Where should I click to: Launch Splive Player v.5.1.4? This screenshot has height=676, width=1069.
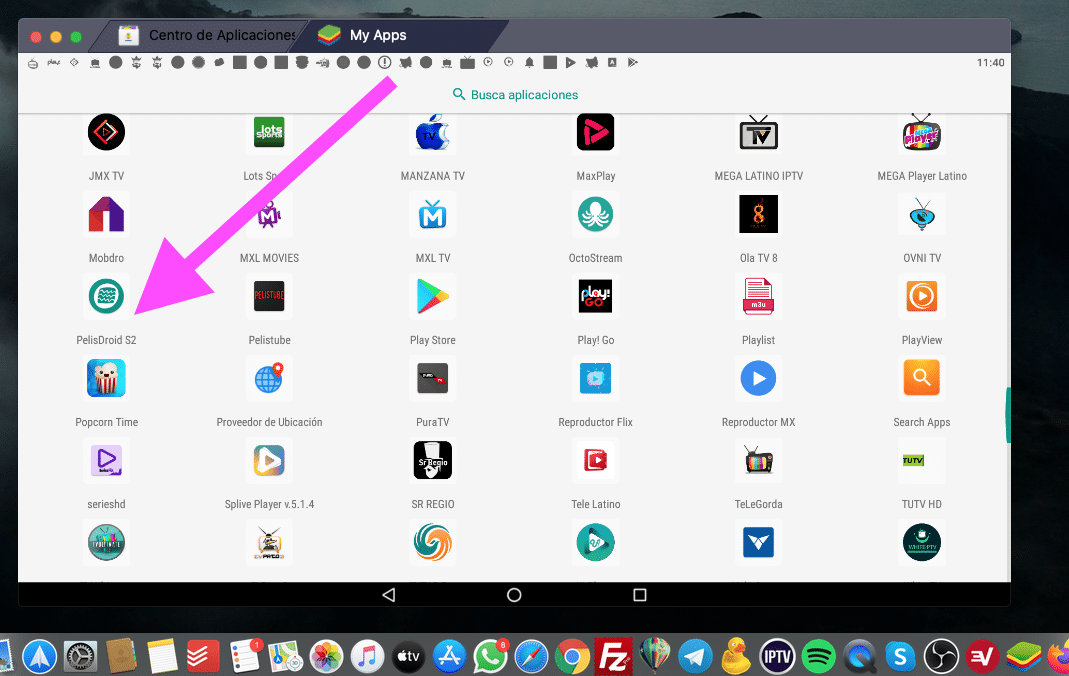[x=269, y=460]
